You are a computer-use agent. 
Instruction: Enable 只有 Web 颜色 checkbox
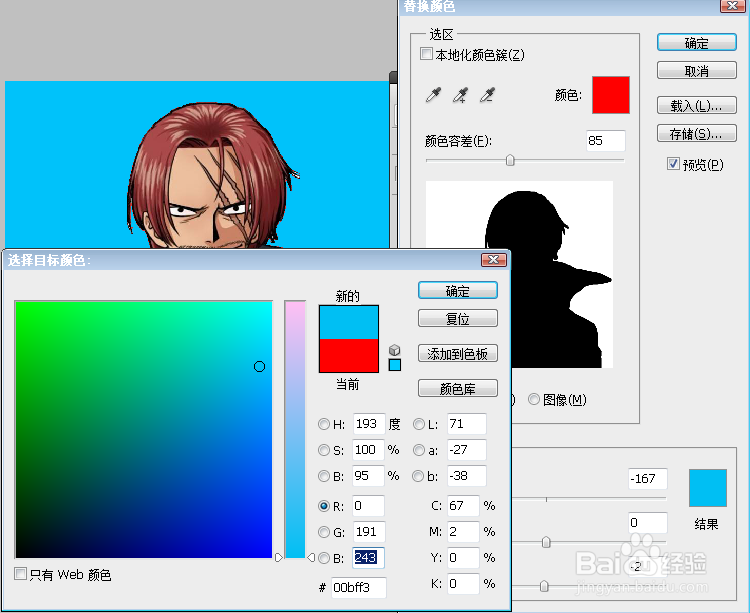[20, 573]
